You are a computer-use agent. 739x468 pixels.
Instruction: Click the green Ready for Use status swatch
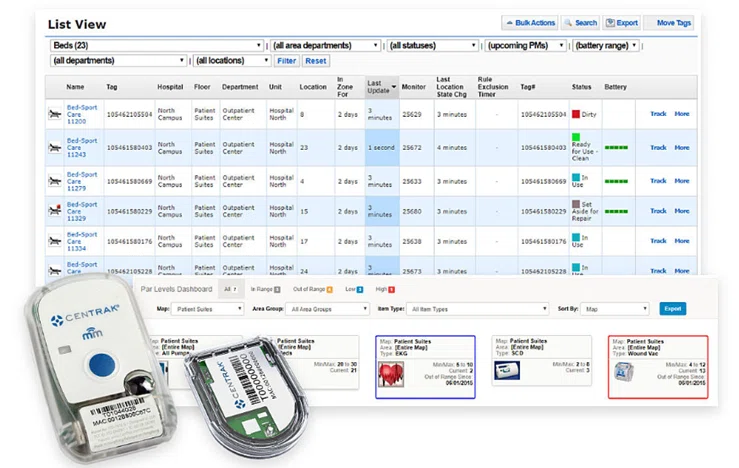click(575, 137)
